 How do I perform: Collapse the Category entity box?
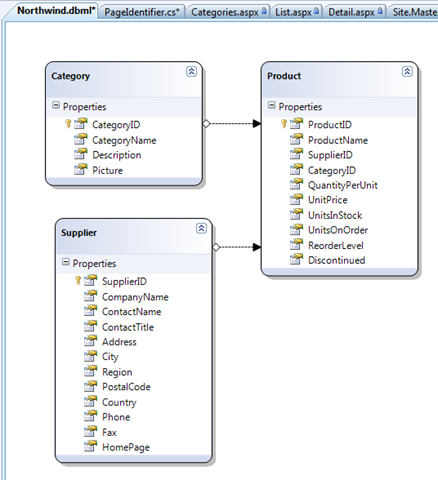[x=191, y=71]
